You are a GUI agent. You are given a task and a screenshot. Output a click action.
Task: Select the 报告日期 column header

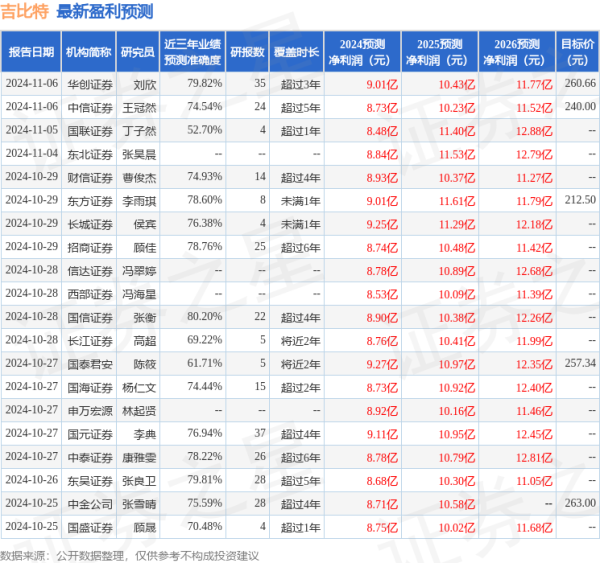point(31,52)
